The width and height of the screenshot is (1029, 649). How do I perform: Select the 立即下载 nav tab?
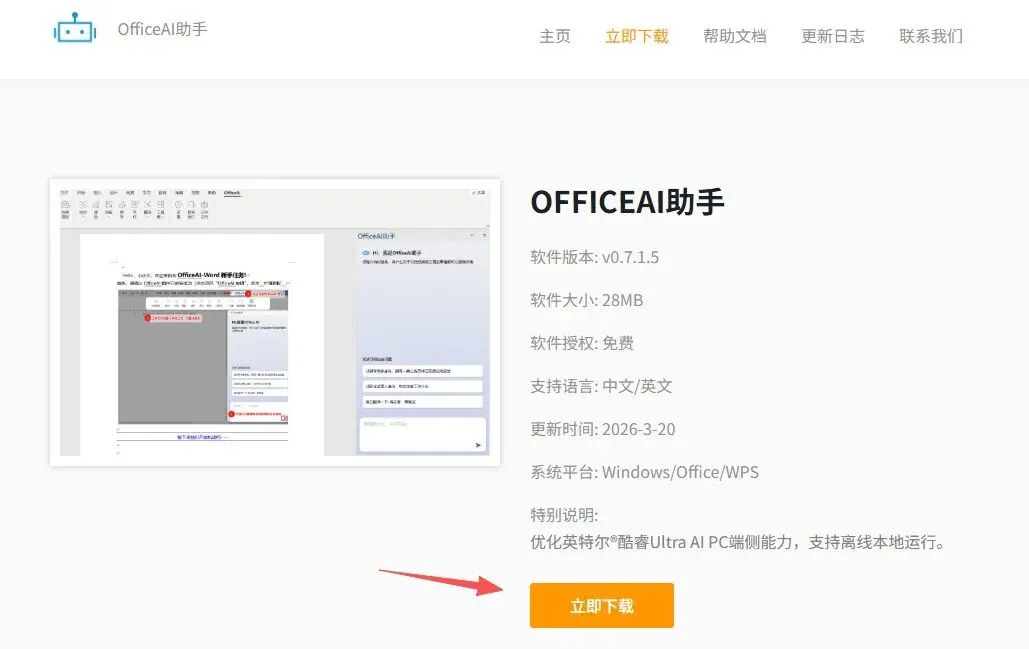tap(637, 36)
